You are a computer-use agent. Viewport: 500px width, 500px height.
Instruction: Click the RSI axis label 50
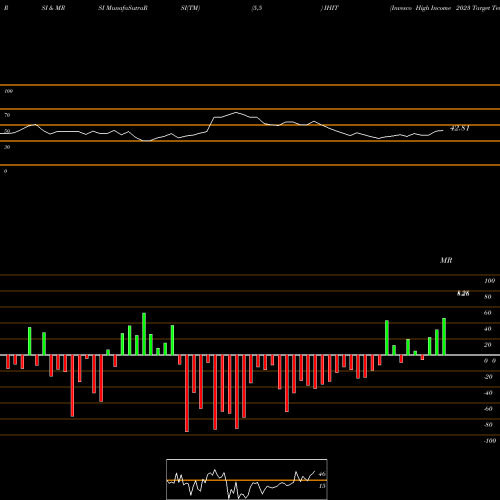pos(7,131)
